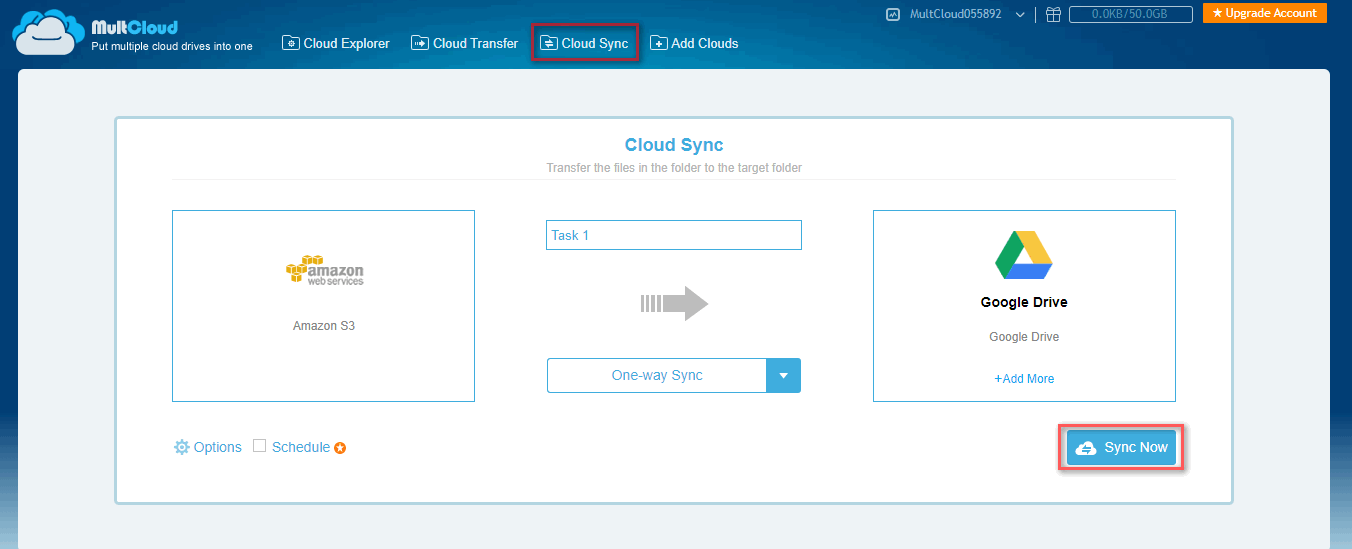Open the Add Clouds tab

695,43
